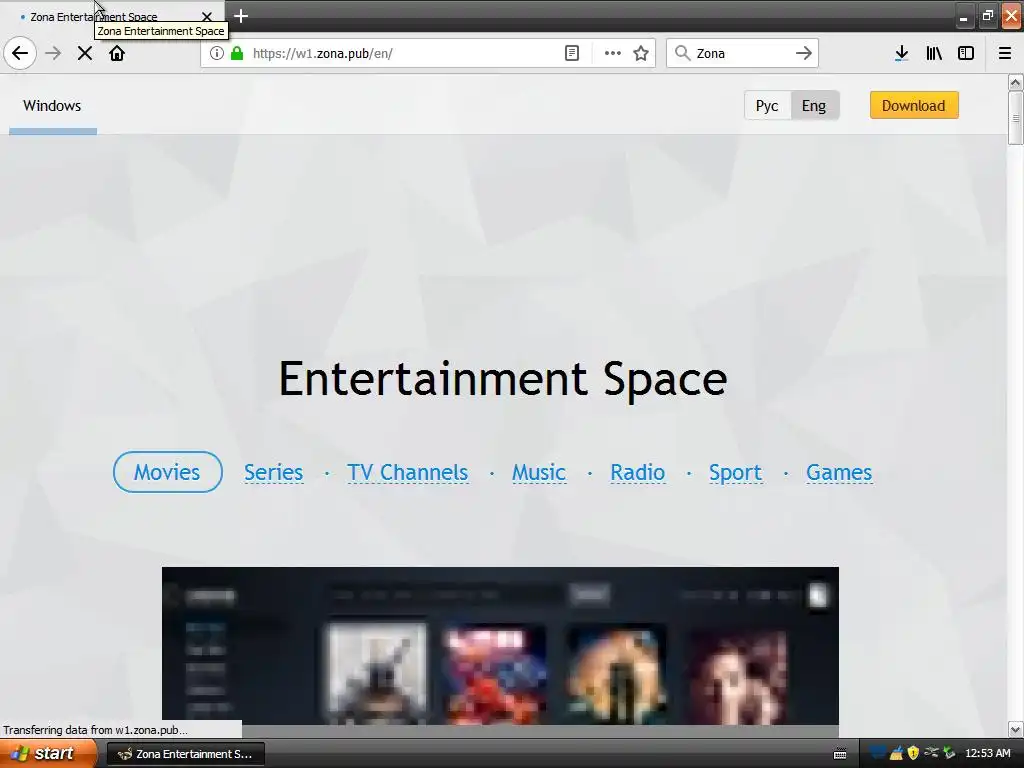This screenshot has width=1024, height=768.
Task: Select Zona Entertainment taskbar button
Action: 185,754
